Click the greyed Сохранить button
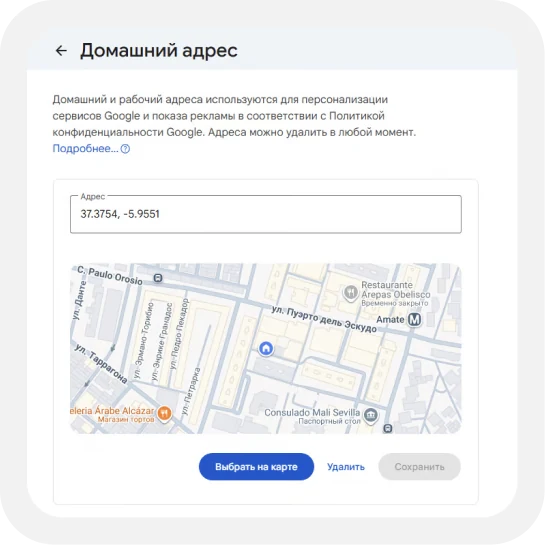545x545 pixels. pos(419,466)
